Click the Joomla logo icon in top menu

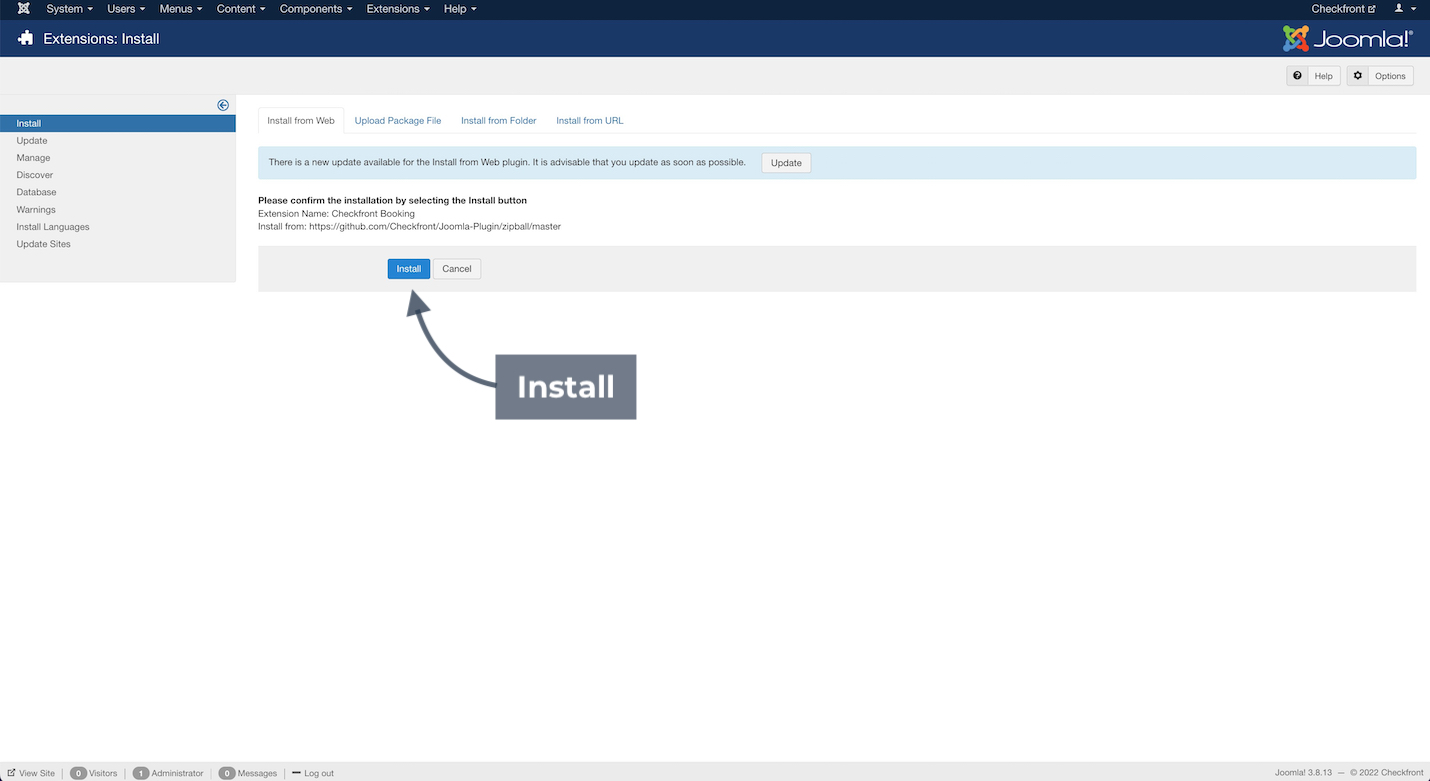[24, 9]
